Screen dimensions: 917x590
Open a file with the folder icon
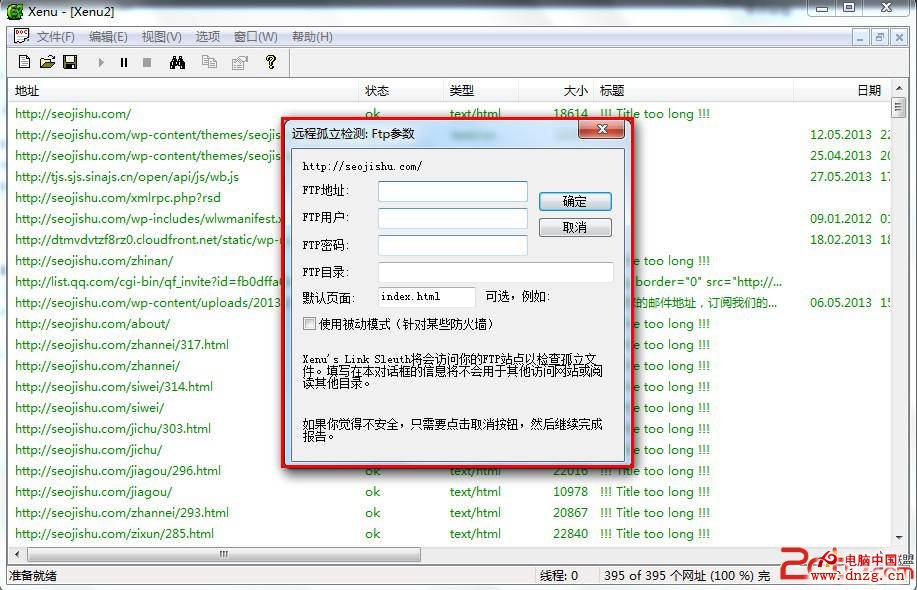(x=47, y=62)
